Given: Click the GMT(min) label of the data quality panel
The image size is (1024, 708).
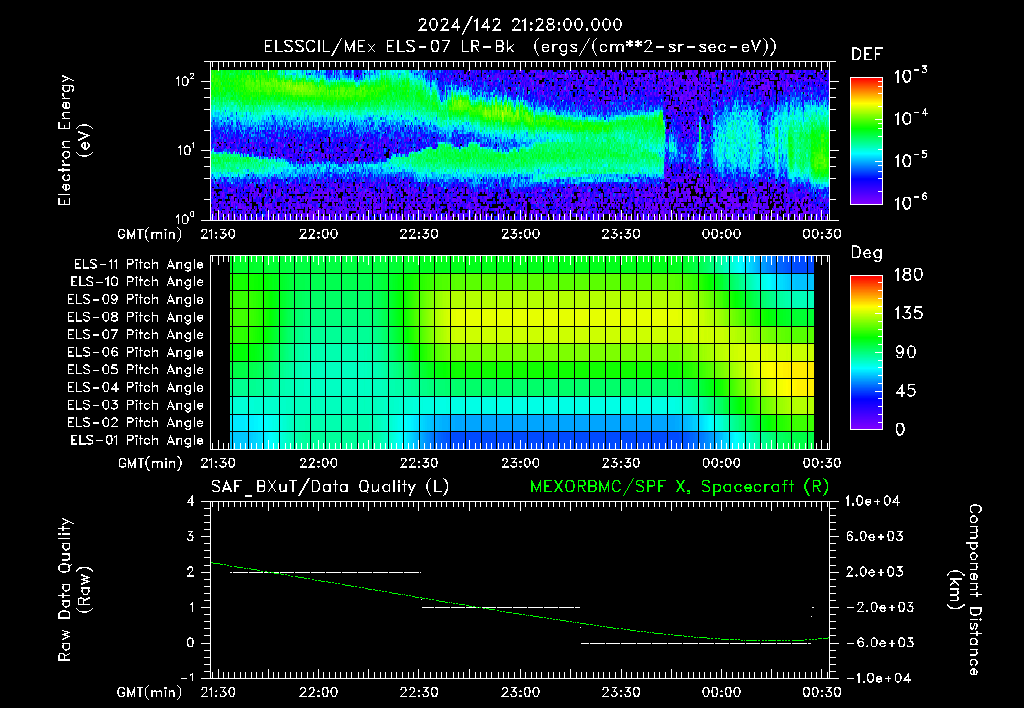Looking at the screenshot, I should [150, 692].
